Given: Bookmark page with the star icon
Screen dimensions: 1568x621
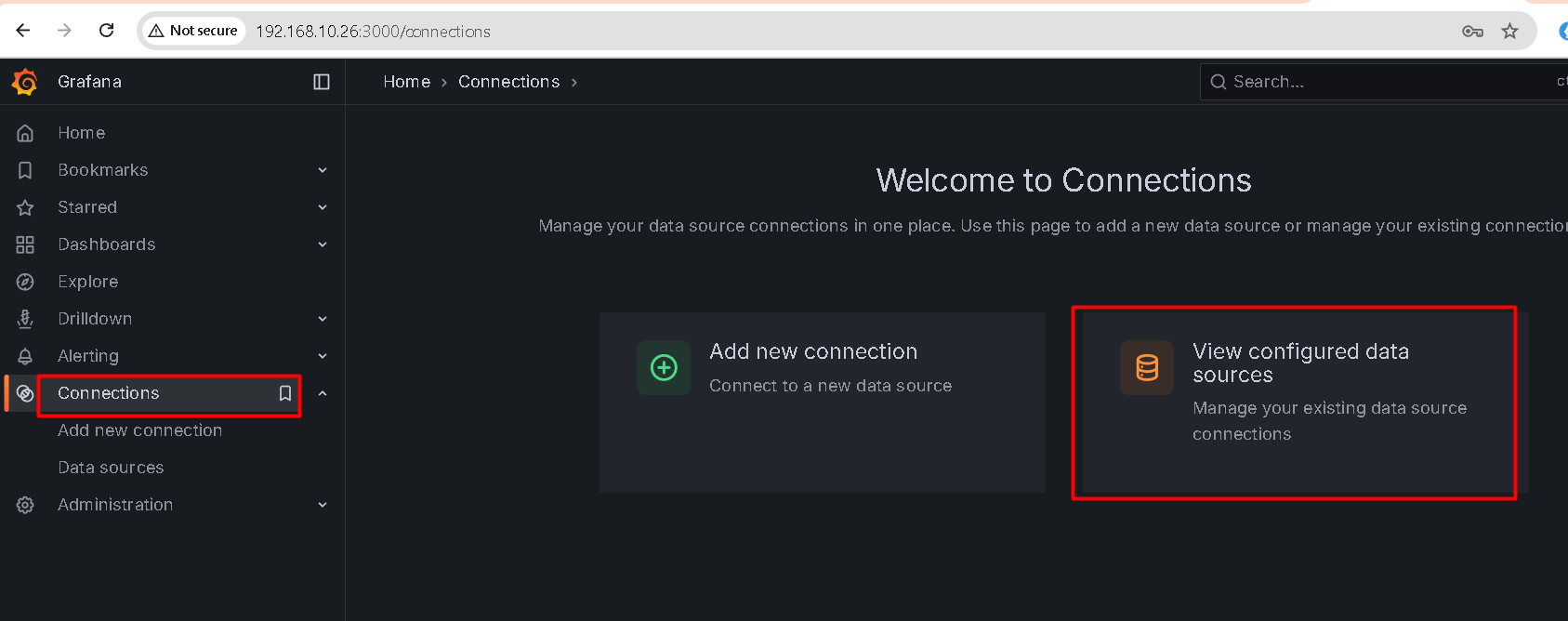Looking at the screenshot, I should point(1509,31).
